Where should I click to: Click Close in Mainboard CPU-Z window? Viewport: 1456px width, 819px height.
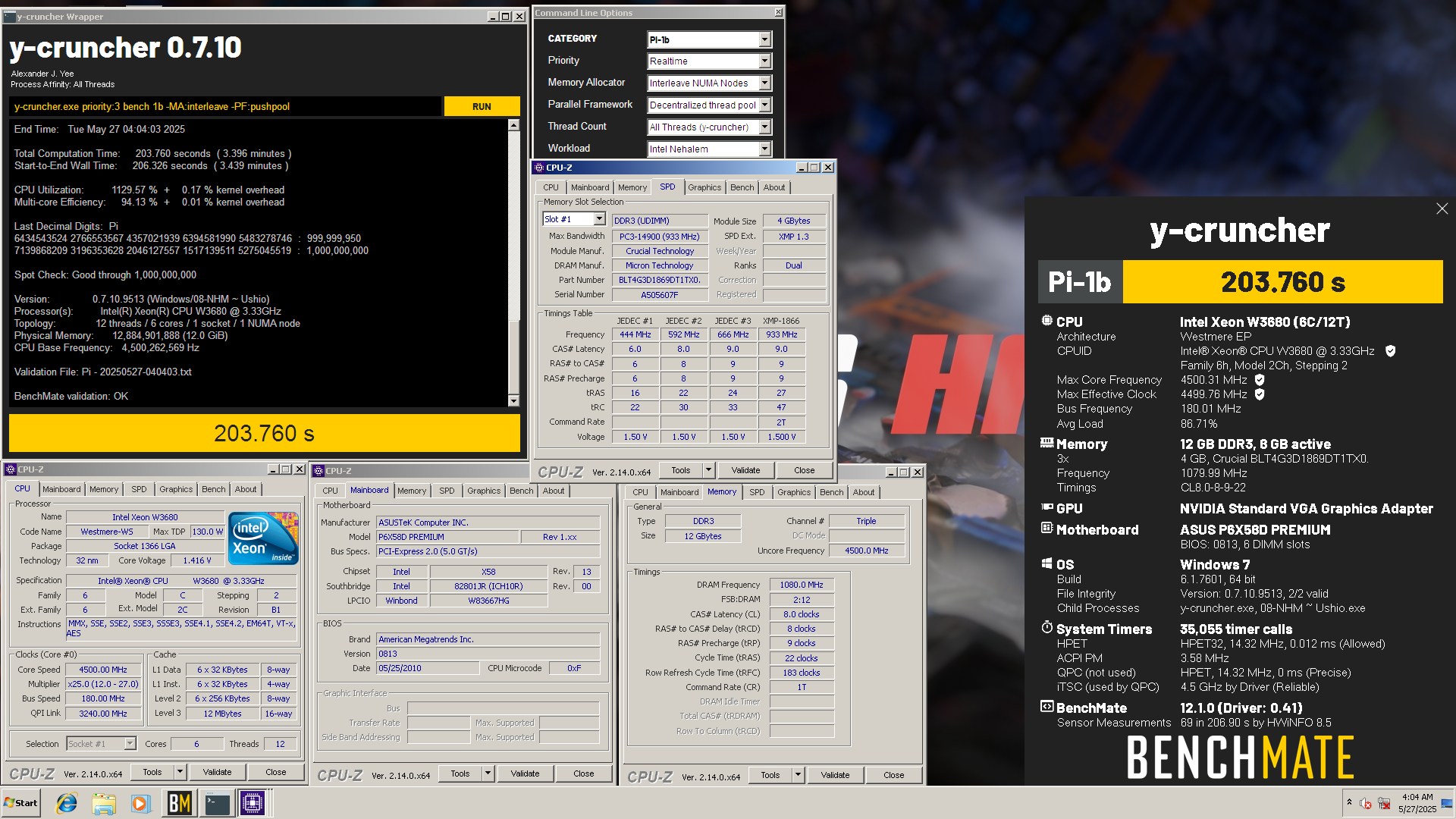(x=583, y=773)
